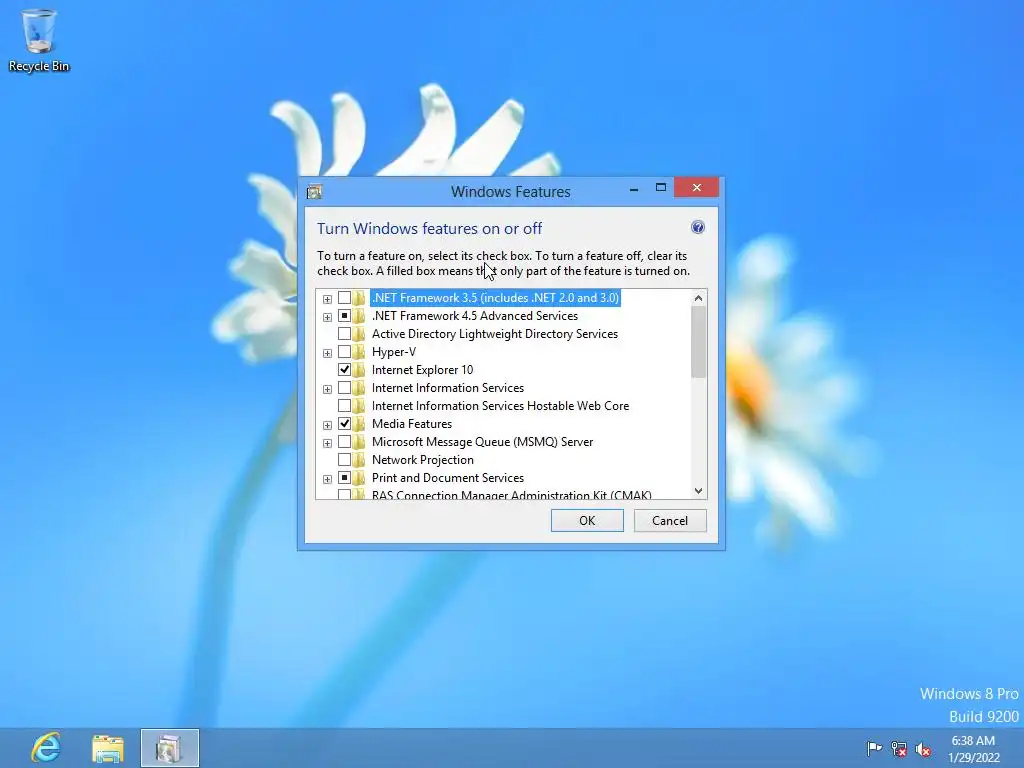The image size is (1024, 768).
Task: Close the Windows Features dialog
Action: click(697, 187)
